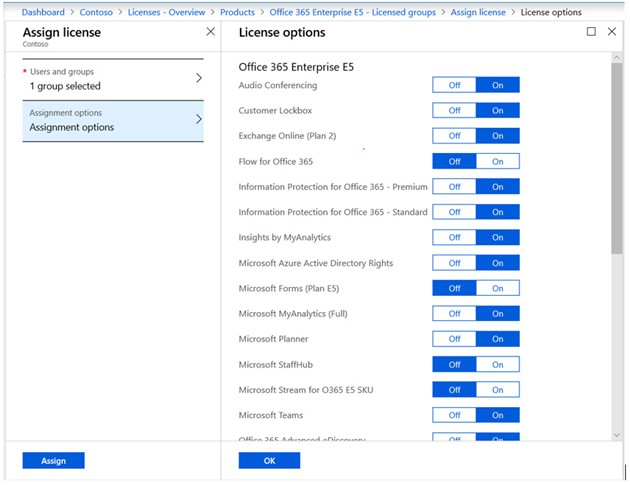
Task: Click 'License options' breadcrumb text
Action: tap(551, 12)
